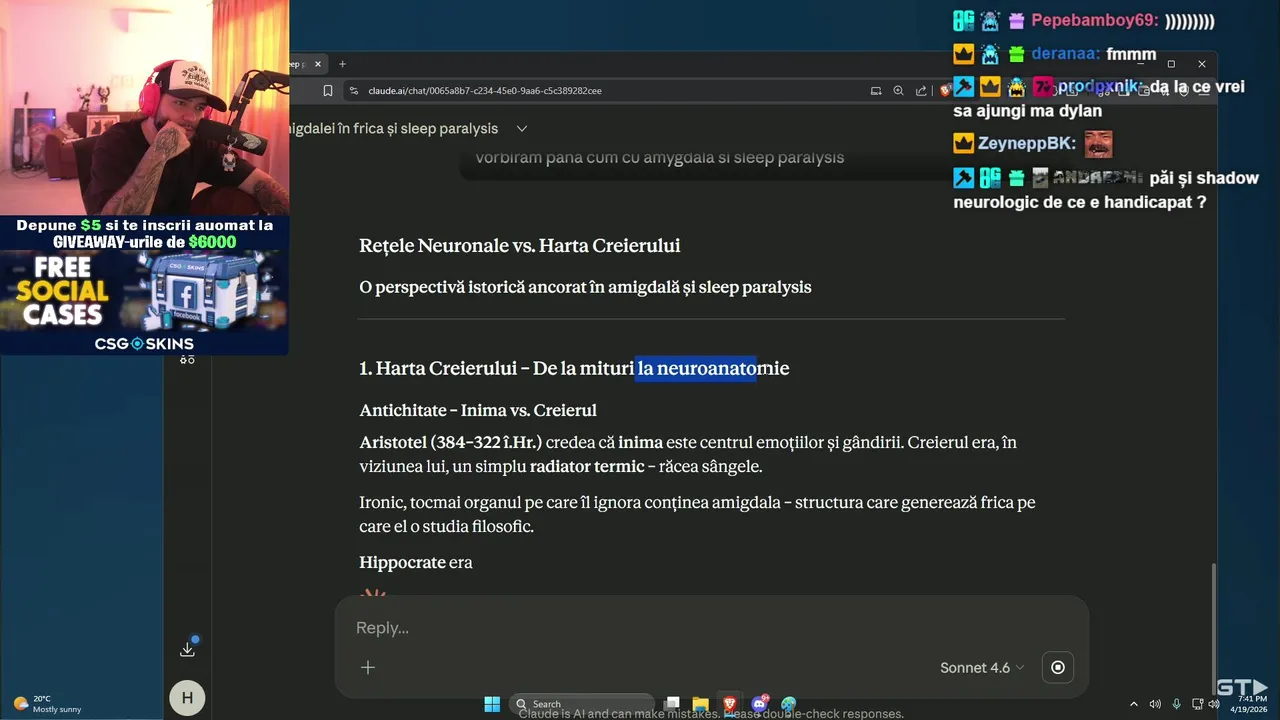
Task: Click chat username deranaa
Action: point(1066,54)
